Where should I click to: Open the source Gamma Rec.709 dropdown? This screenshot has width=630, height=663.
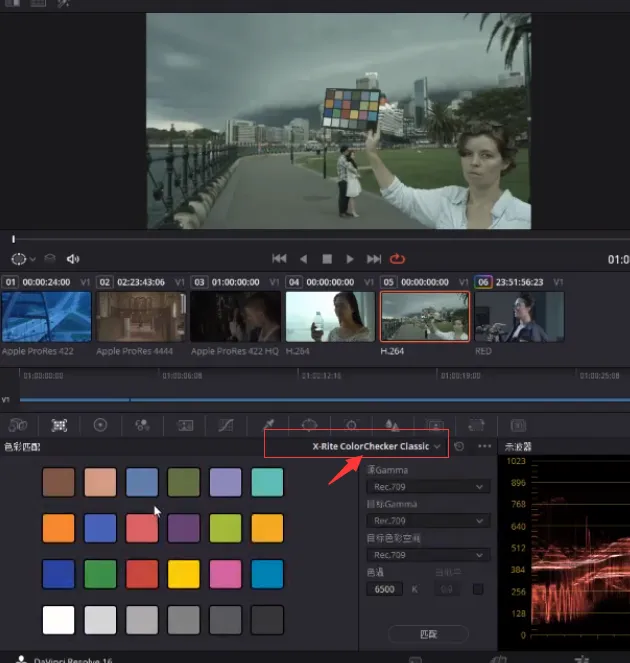coord(428,487)
